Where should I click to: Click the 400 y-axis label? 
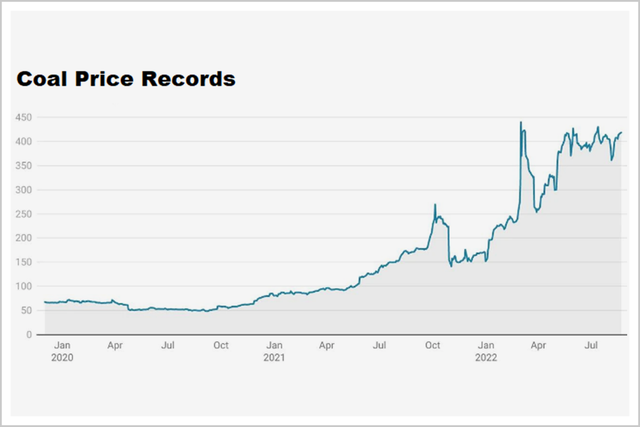(23, 142)
